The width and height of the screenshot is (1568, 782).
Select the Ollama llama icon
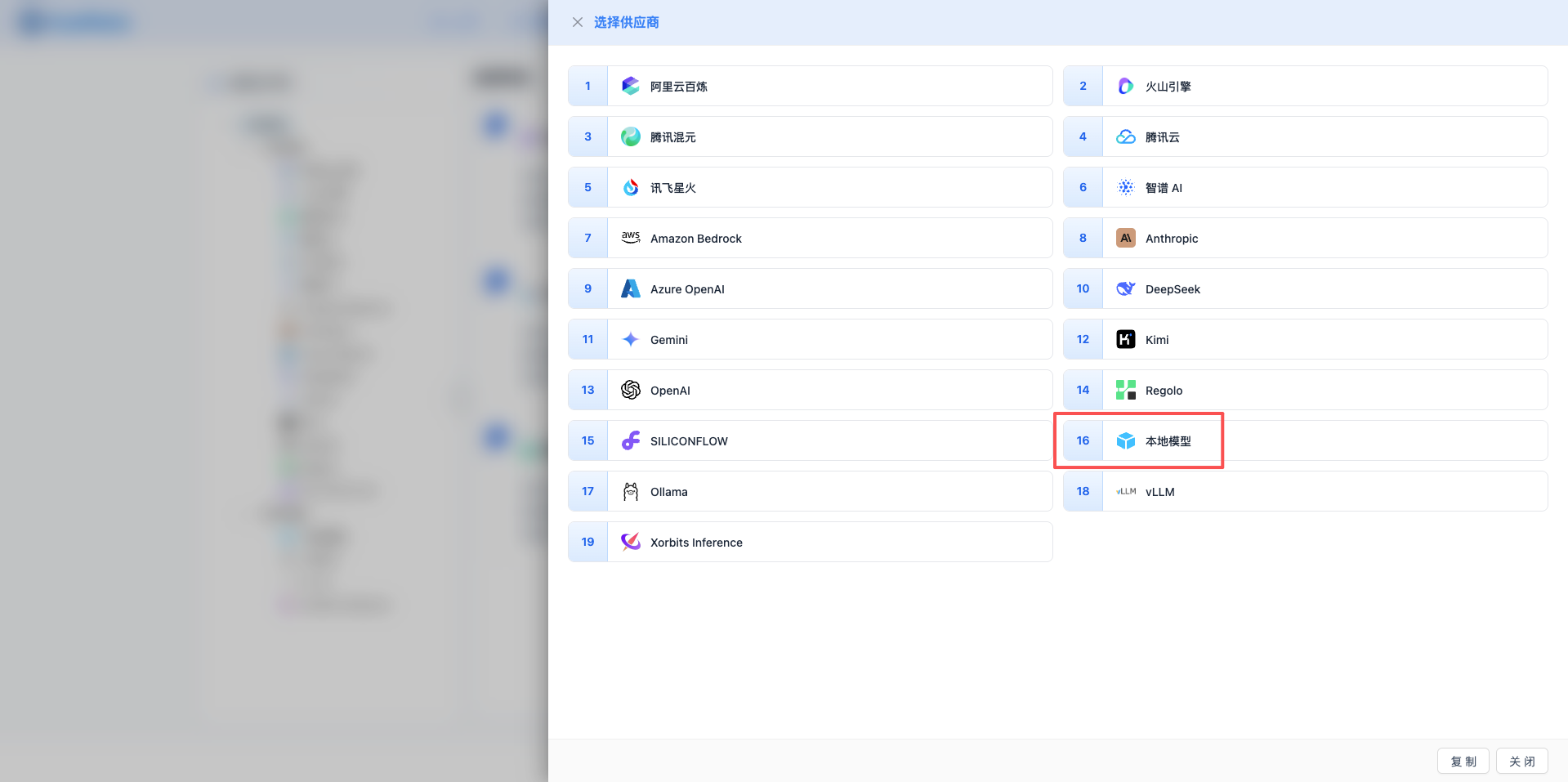[630, 491]
